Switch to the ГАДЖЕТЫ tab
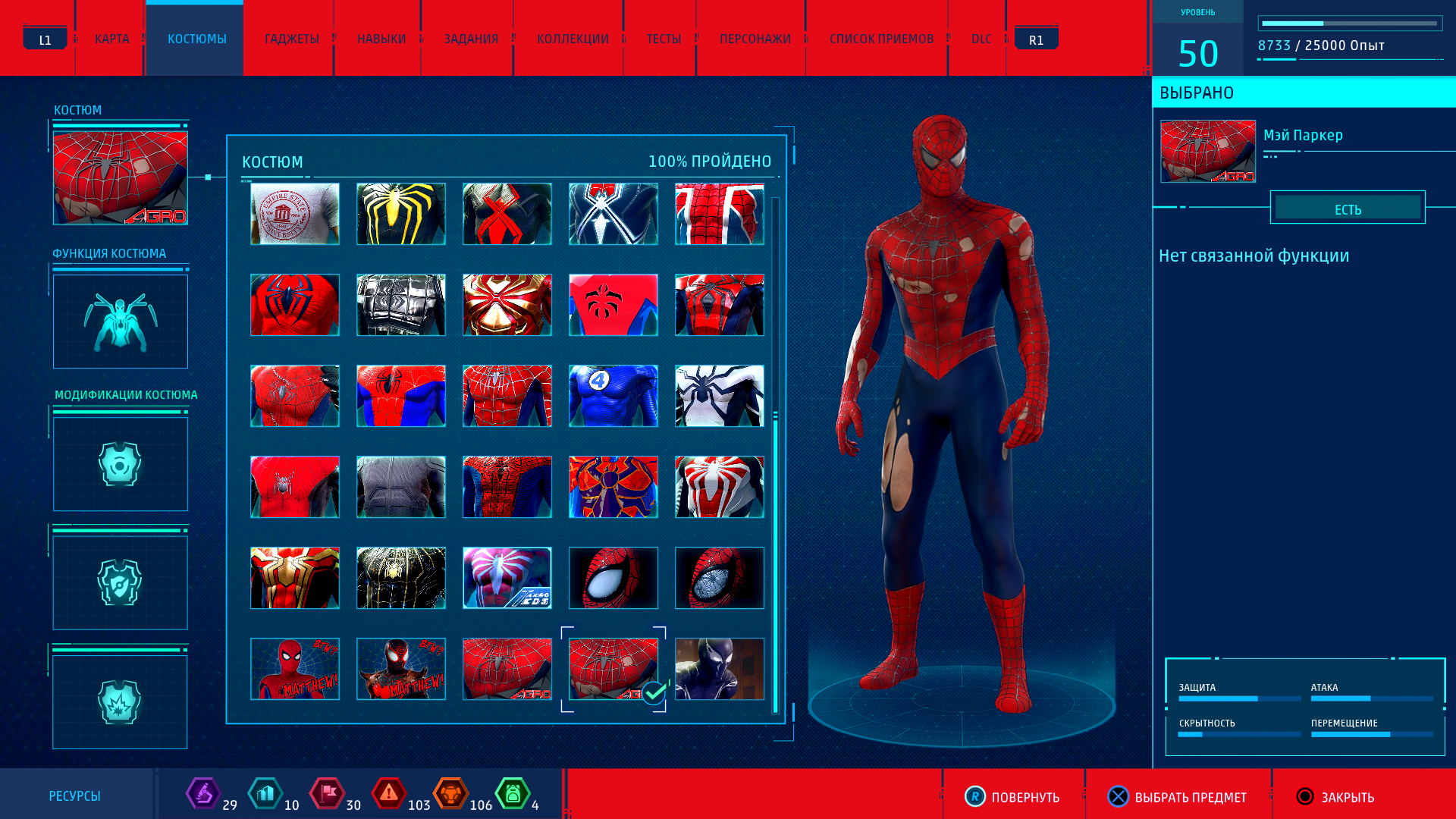This screenshot has width=1456, height=819. (291, 39)
